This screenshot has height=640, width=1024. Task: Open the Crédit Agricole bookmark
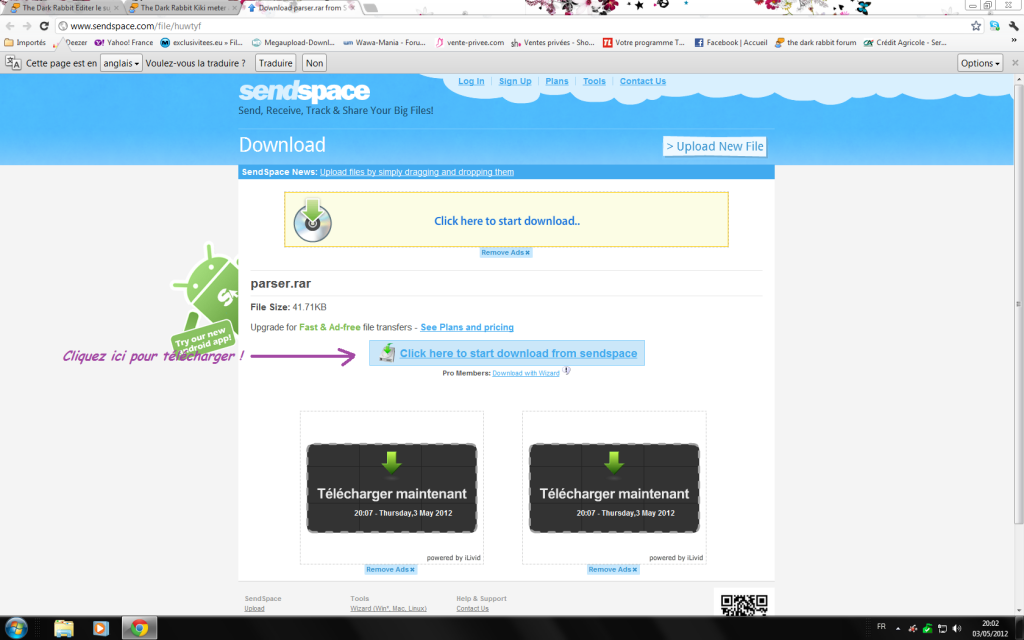click(x=904, y=42)
